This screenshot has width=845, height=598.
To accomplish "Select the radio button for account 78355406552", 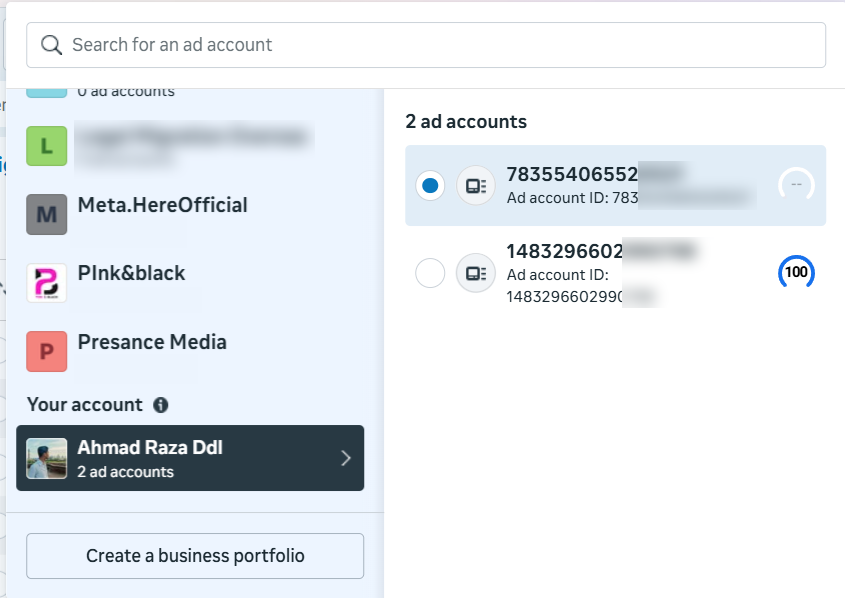I will click(430, 186).
